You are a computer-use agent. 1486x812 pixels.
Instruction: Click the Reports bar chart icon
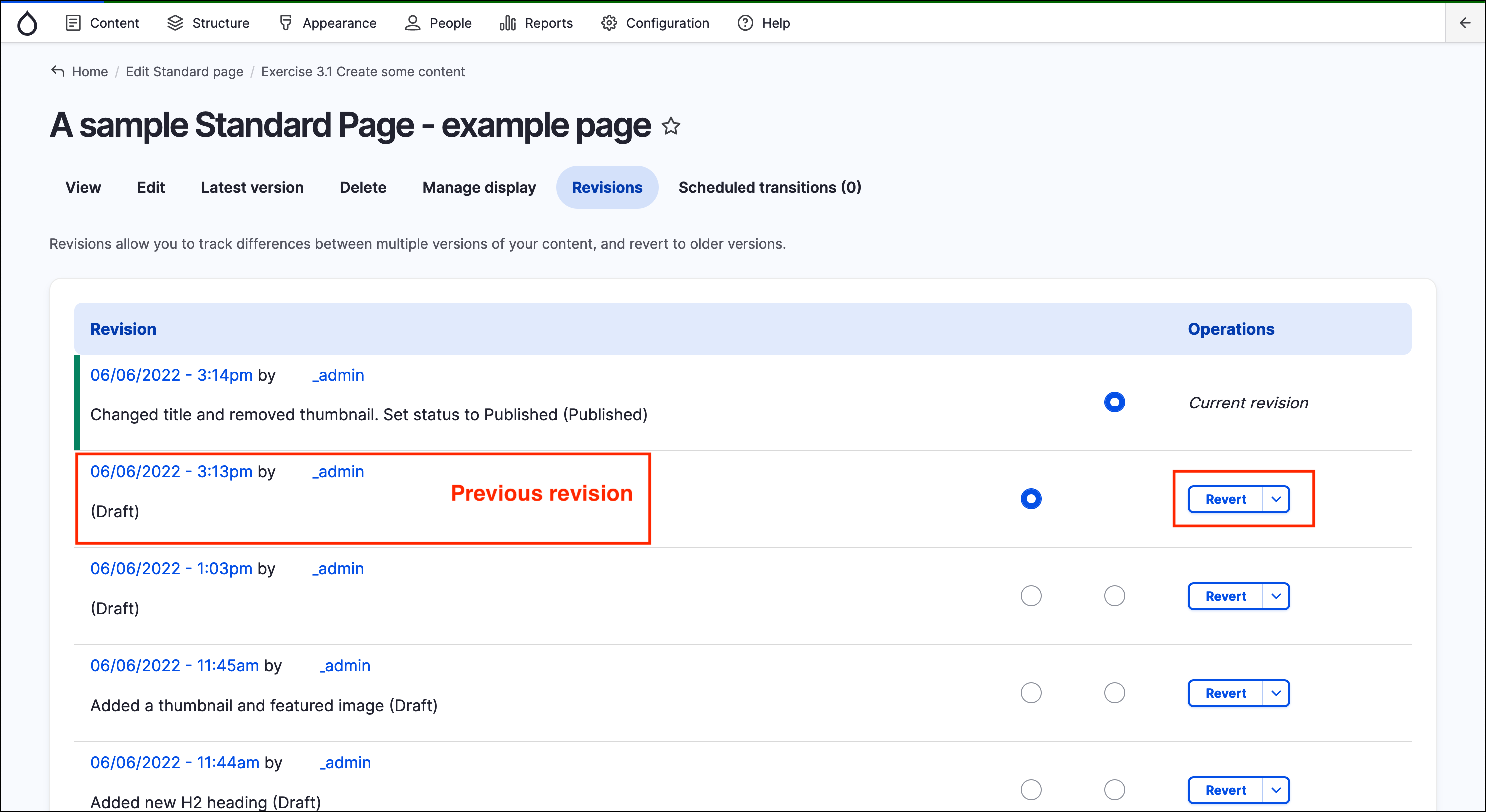click(507, 23)
